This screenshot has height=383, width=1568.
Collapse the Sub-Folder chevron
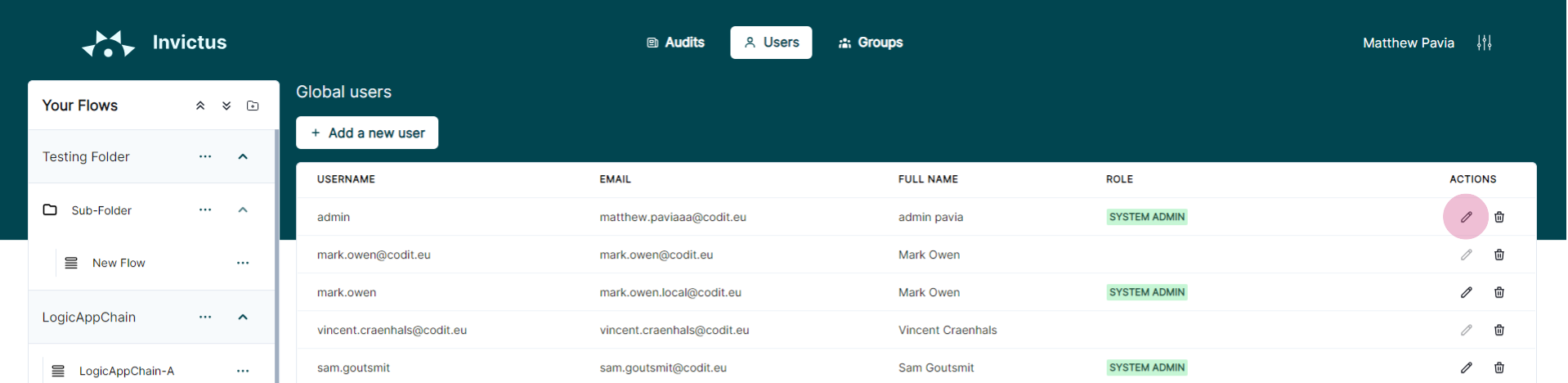click(243, 210)
